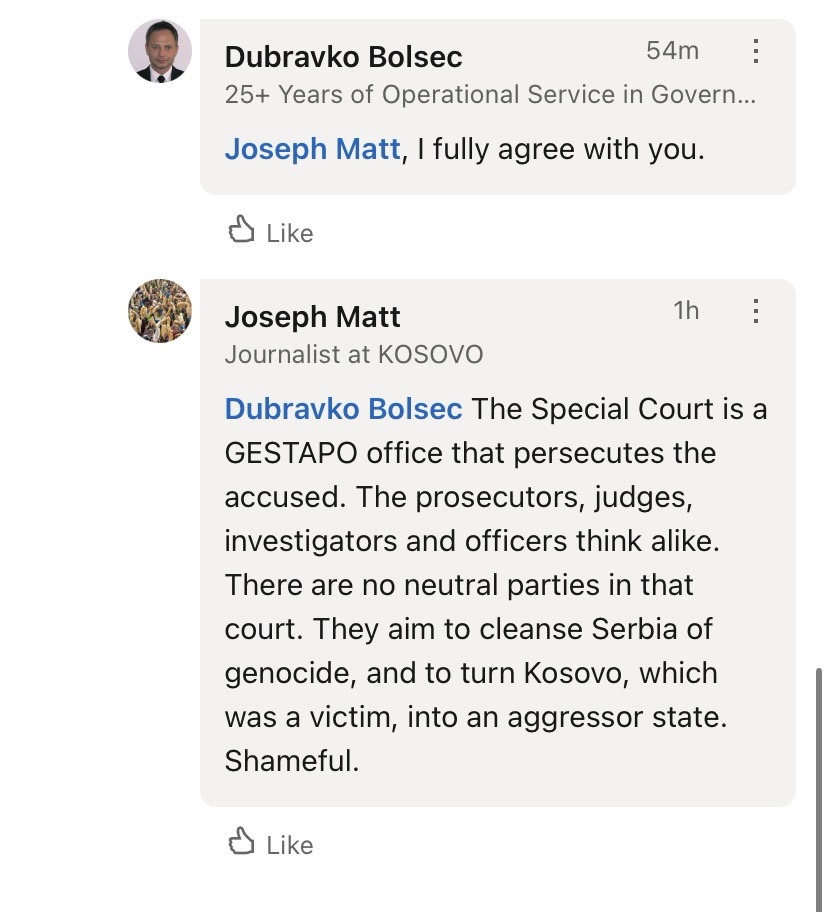This screenshot has height=912, width=828.
Task: Click the "I fully agree with you" text
Action: [x=562, y=149]
